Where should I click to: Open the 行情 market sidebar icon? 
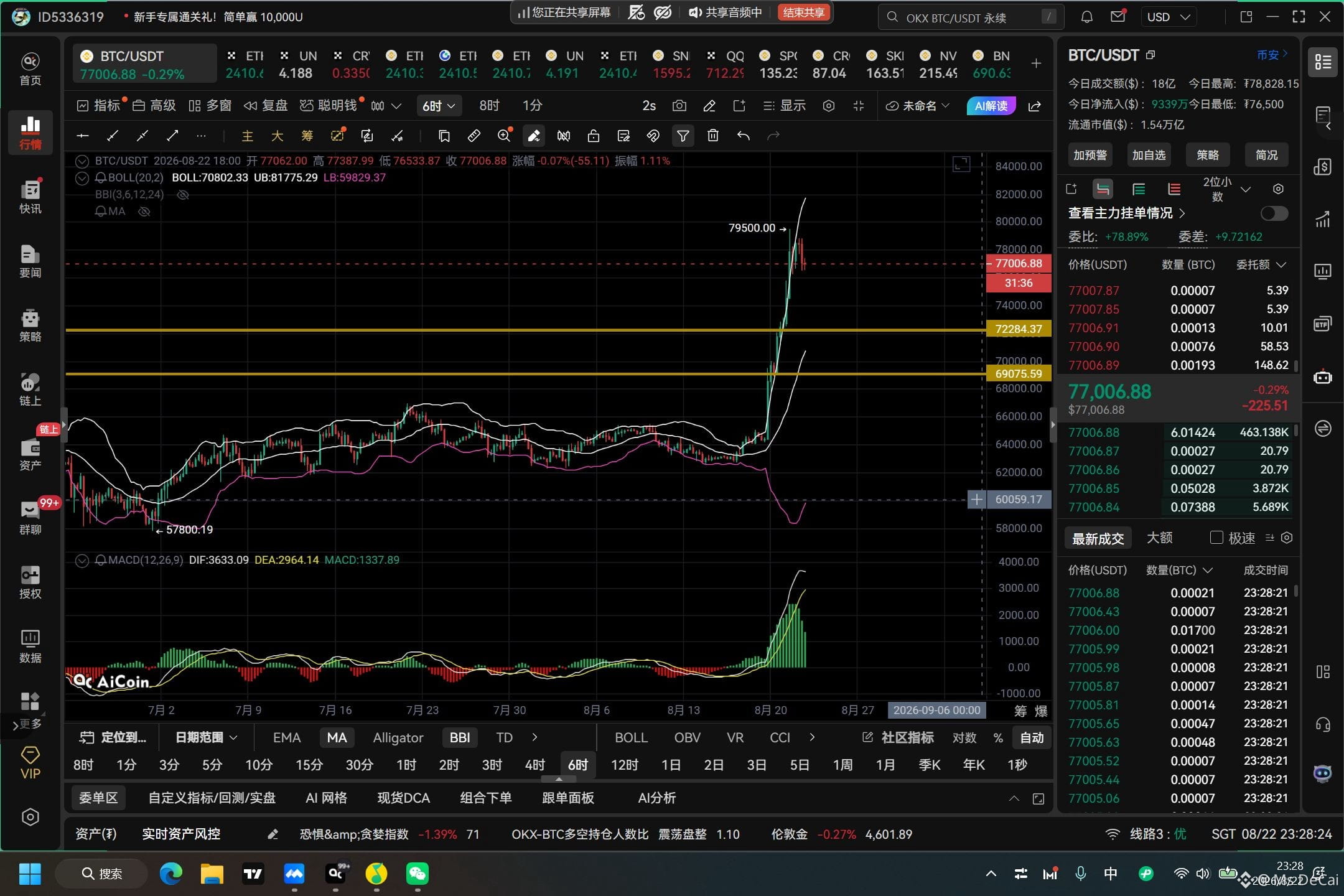[30, 132]
